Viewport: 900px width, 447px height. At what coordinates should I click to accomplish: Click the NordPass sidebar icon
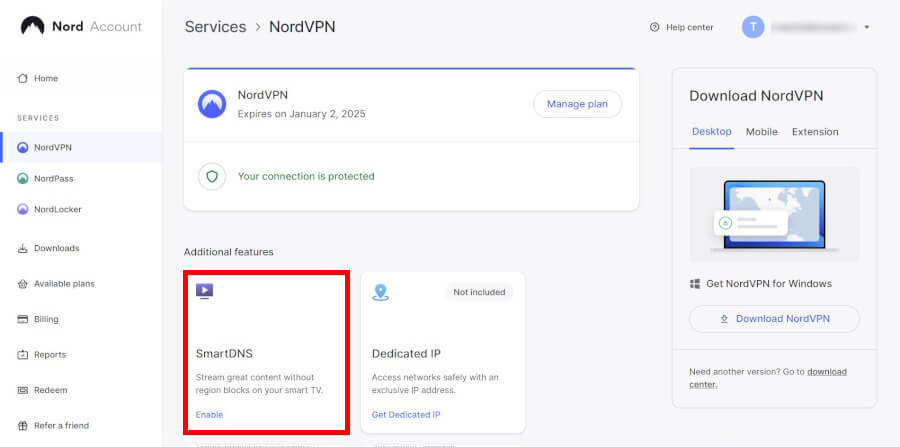[22, 178]
